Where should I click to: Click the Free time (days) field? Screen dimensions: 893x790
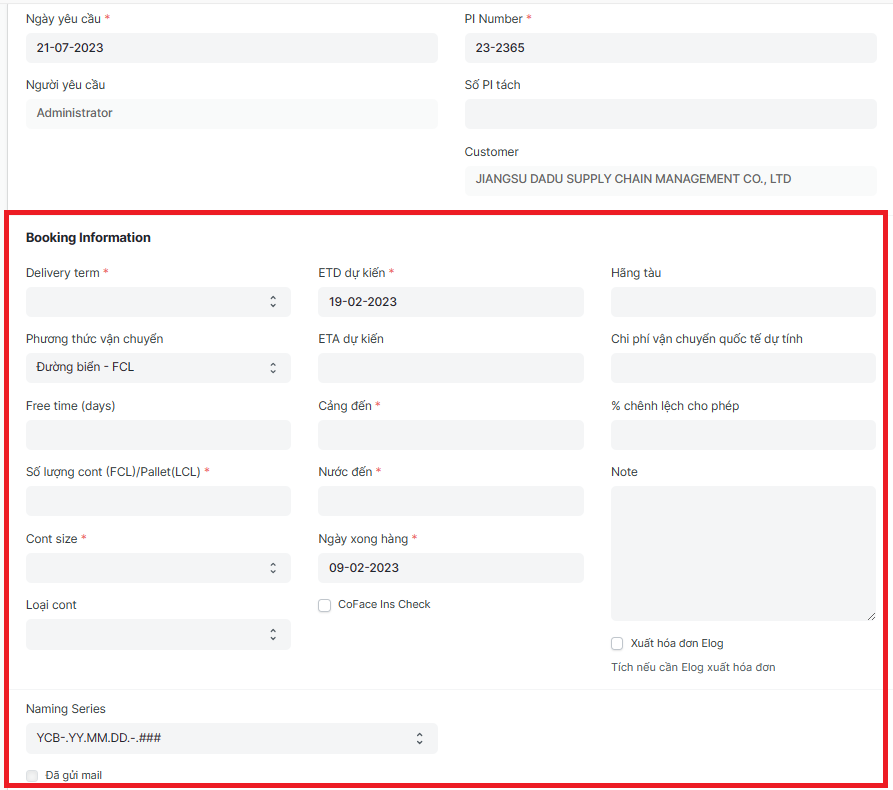coord(158,435)
